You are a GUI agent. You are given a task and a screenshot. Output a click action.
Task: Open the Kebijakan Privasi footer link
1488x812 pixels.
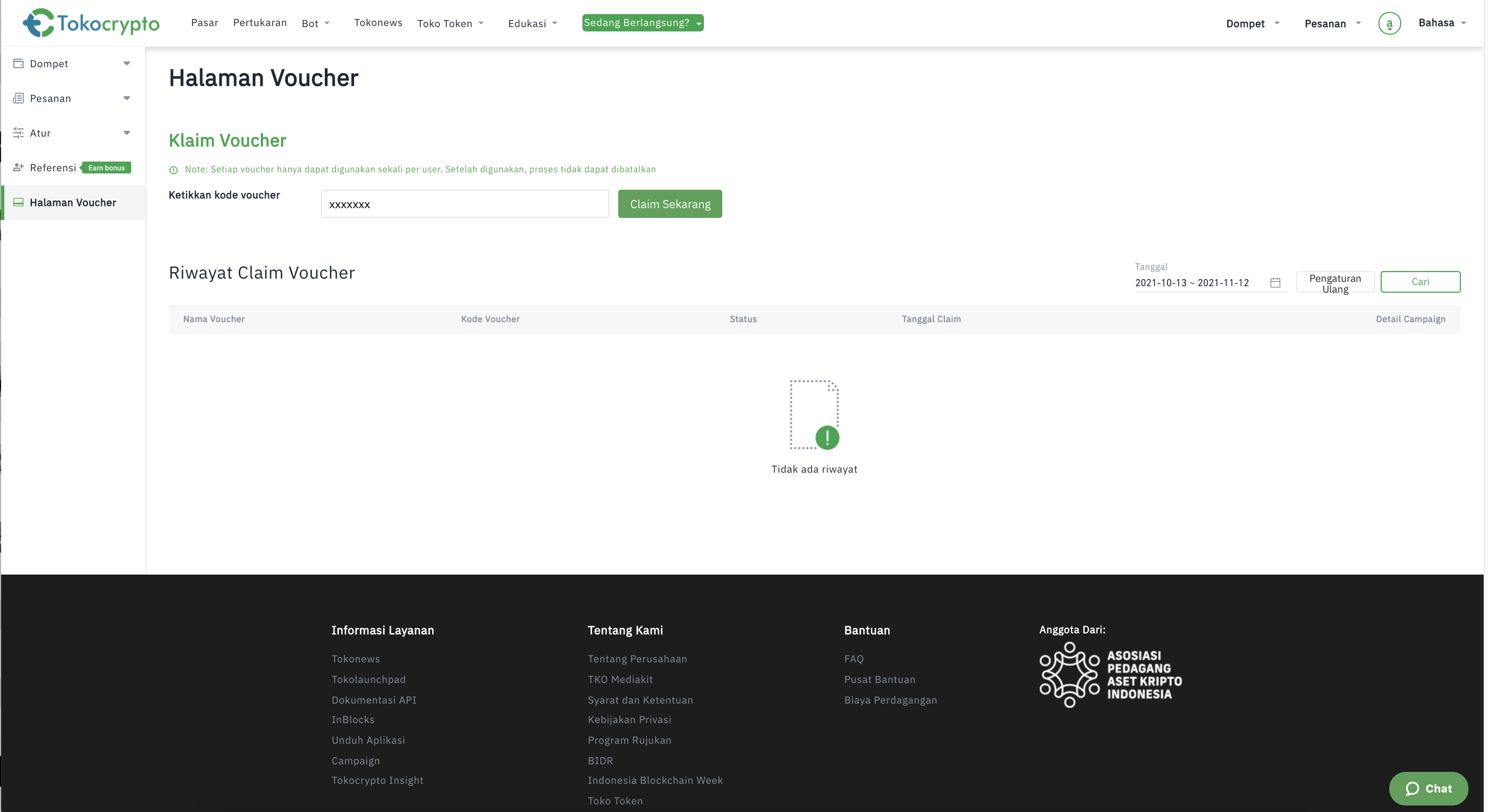pos(629,720)
